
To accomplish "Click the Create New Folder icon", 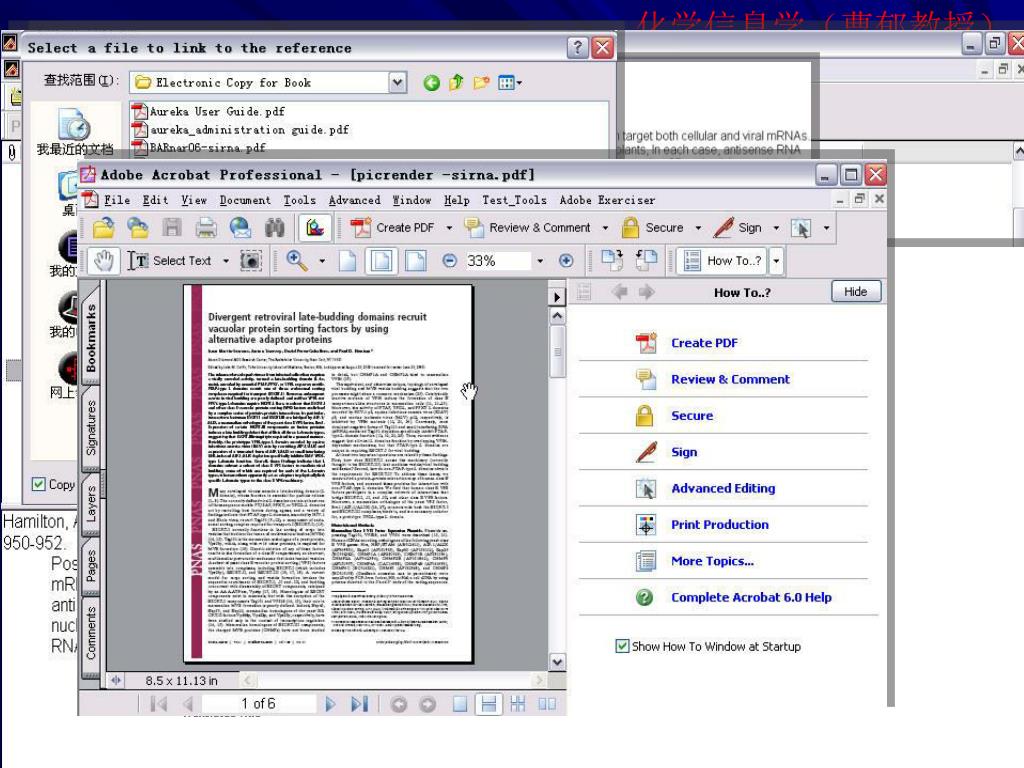I will (x=481, y=82).
